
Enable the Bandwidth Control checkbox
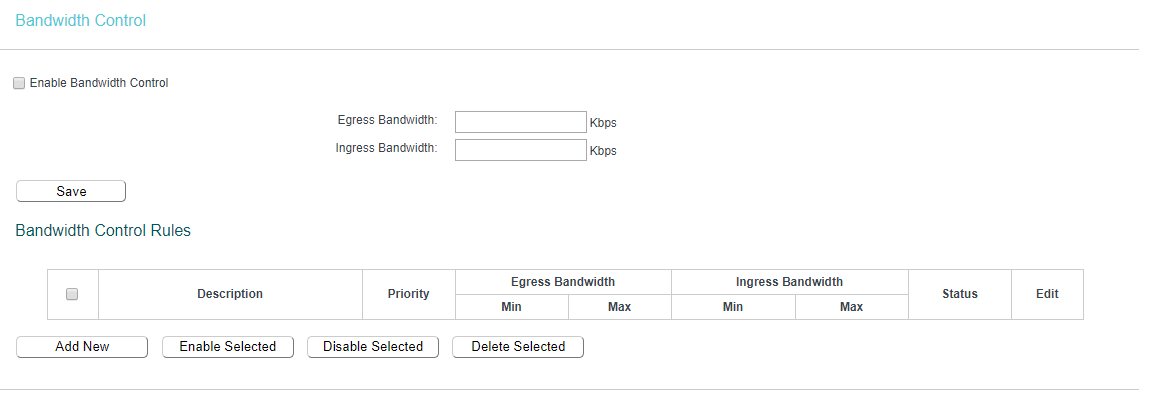point(19,84)
